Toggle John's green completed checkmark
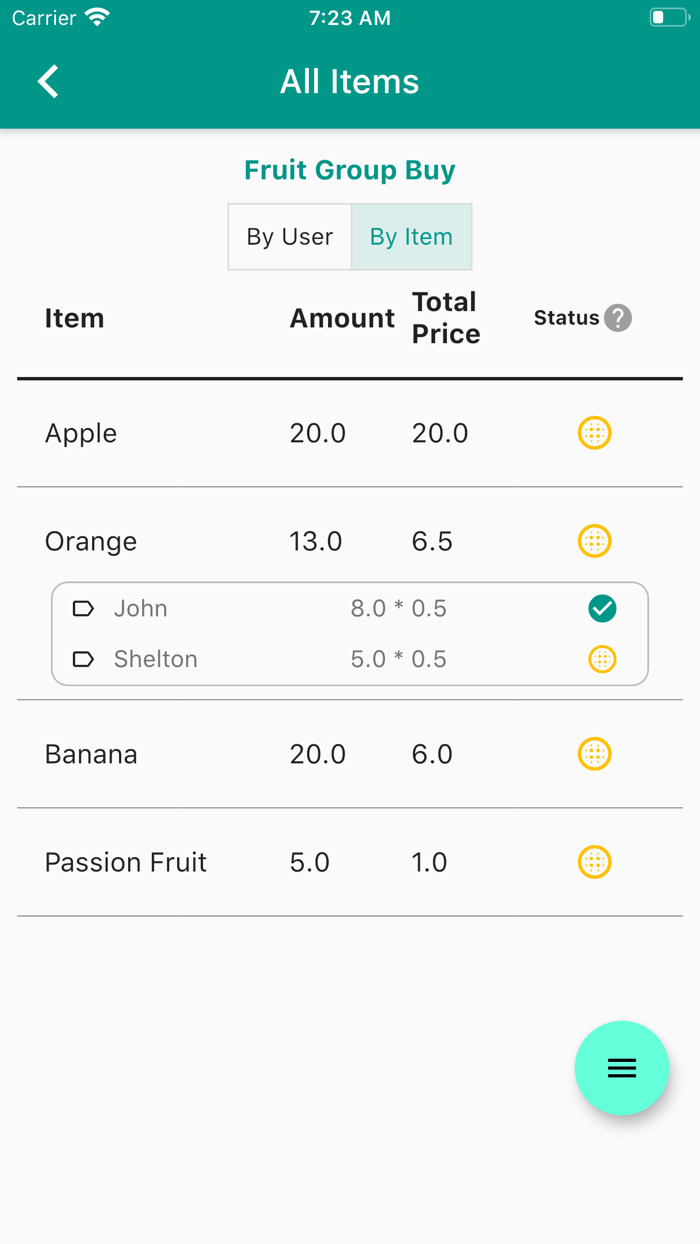Image resolution: width=700 pixels, height=1244 pixels. pos(602,608)
